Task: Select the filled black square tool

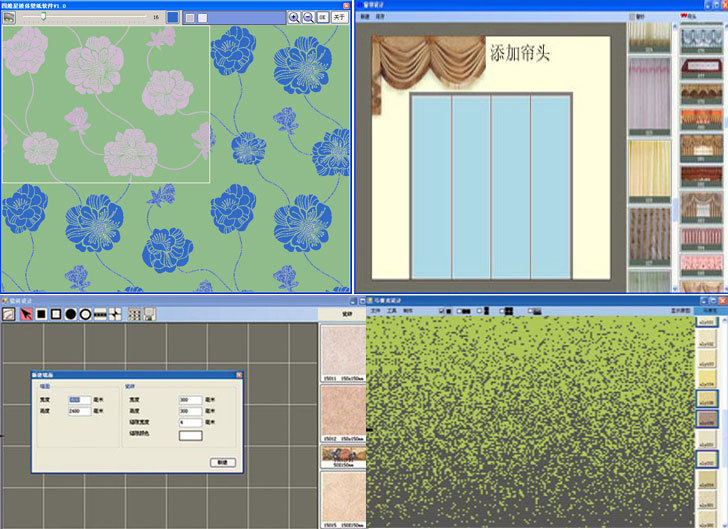Action: (x=41, y=314)
